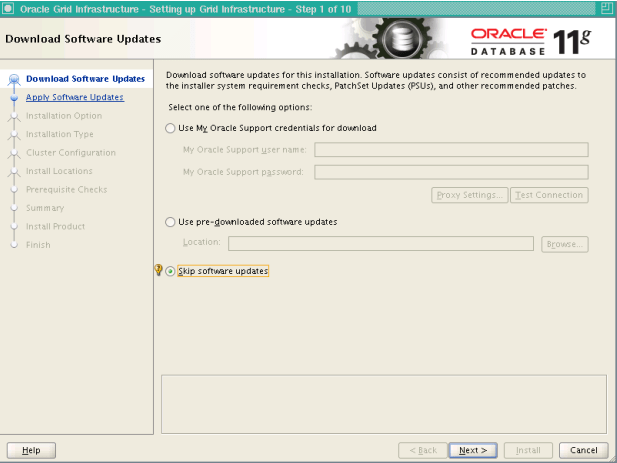The height and width of the screenshot is (463, 617).
Task: Click Prerequisite Checks step in sidebar
Action: [x=67, y=190]
